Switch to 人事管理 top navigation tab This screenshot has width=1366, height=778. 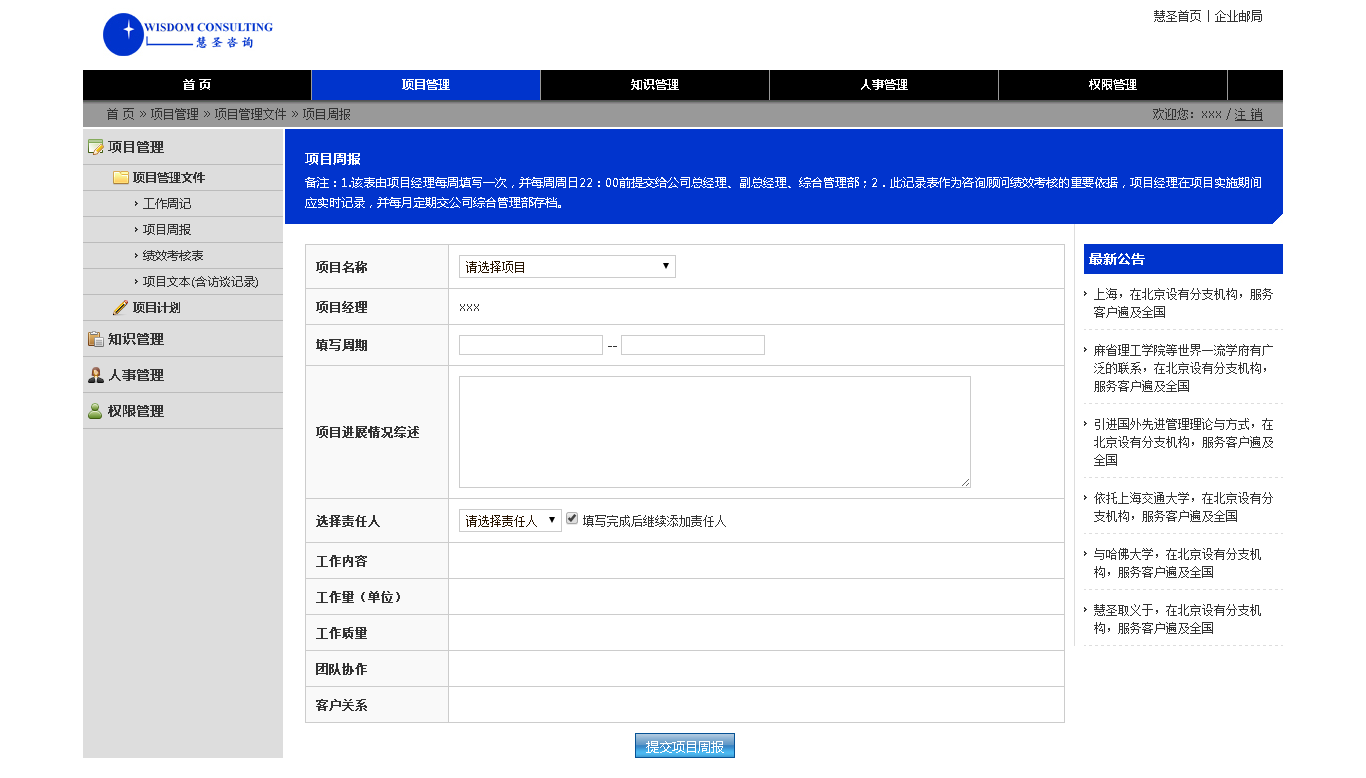point(883,85)
